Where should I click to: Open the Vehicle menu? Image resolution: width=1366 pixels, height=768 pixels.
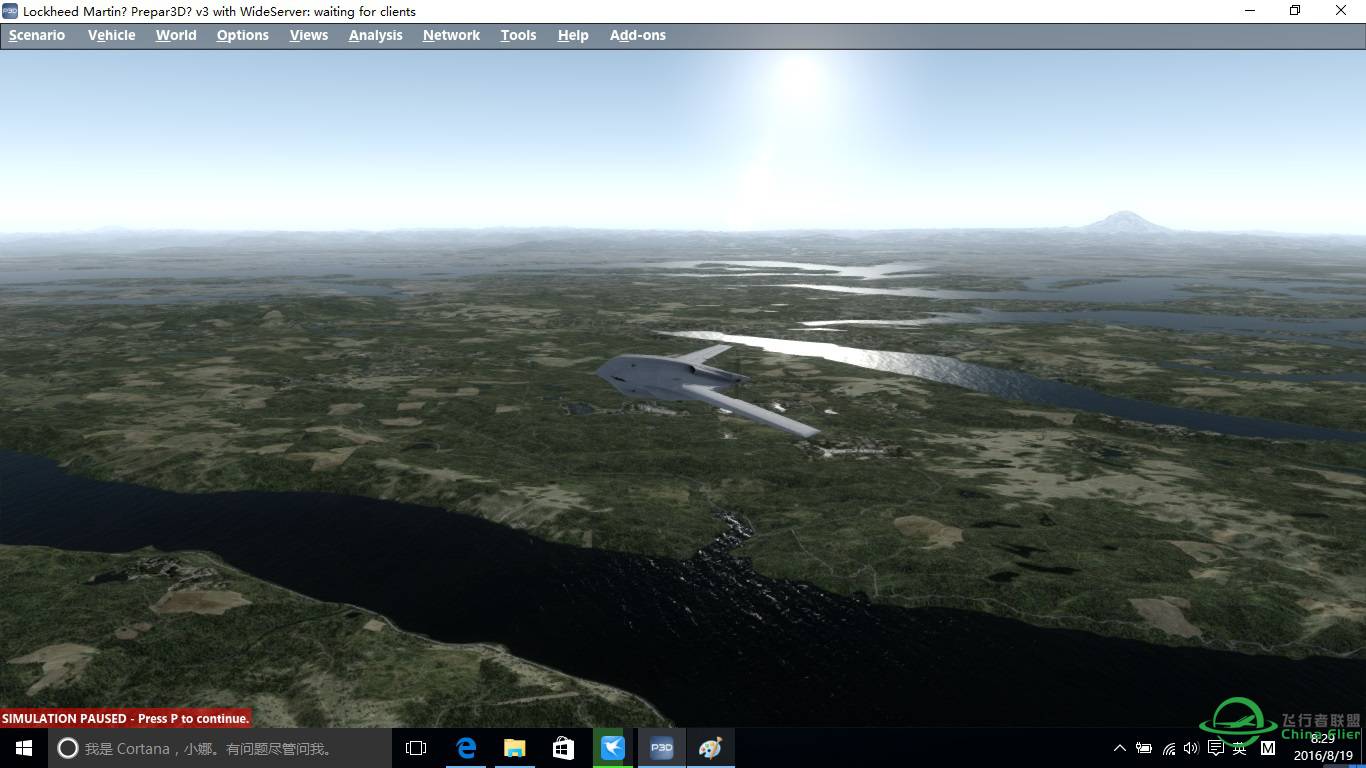click(x=111, y=35)
